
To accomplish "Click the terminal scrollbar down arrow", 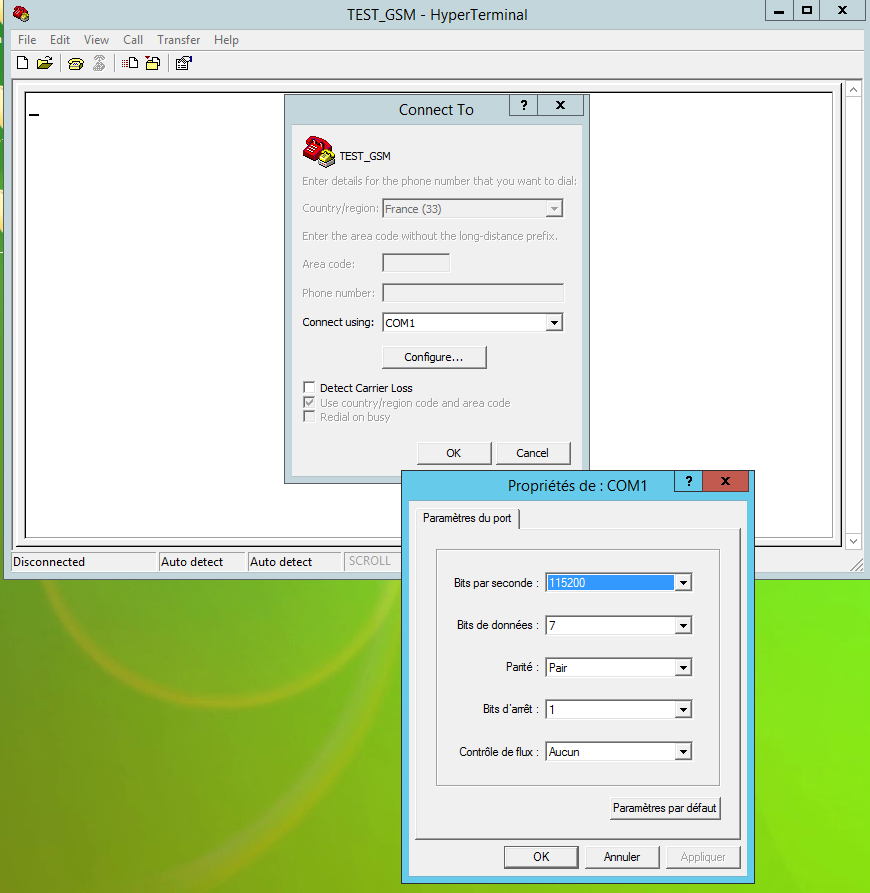I will [853, 541].
